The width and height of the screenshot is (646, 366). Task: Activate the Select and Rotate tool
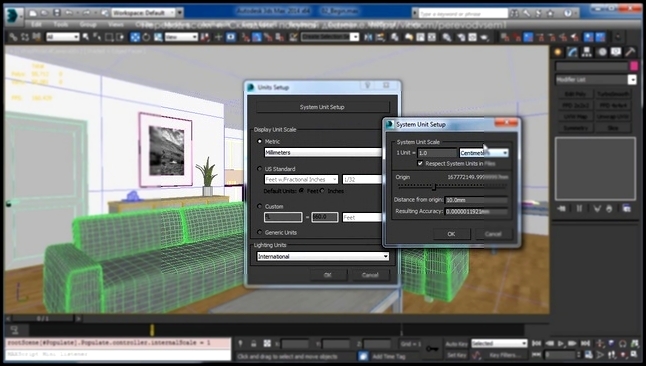(146, 37)
